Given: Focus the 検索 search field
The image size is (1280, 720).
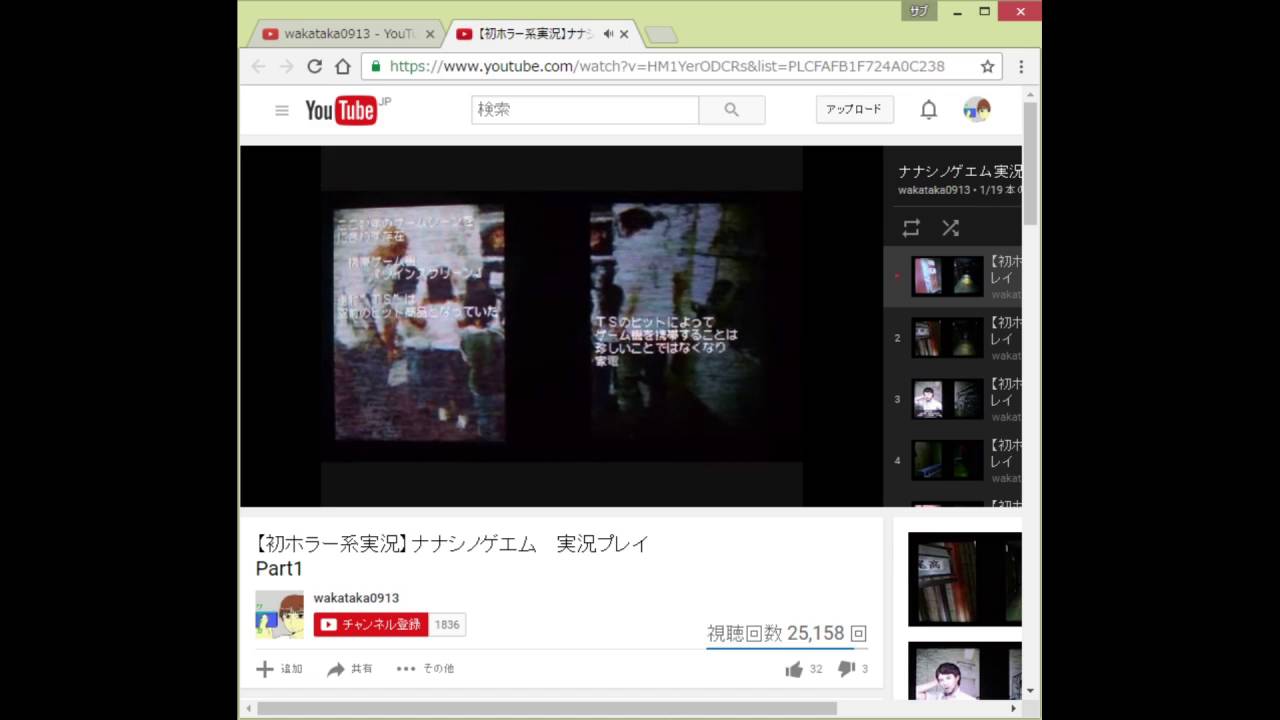Looking at the screenshot, I should tap(585, 110).
